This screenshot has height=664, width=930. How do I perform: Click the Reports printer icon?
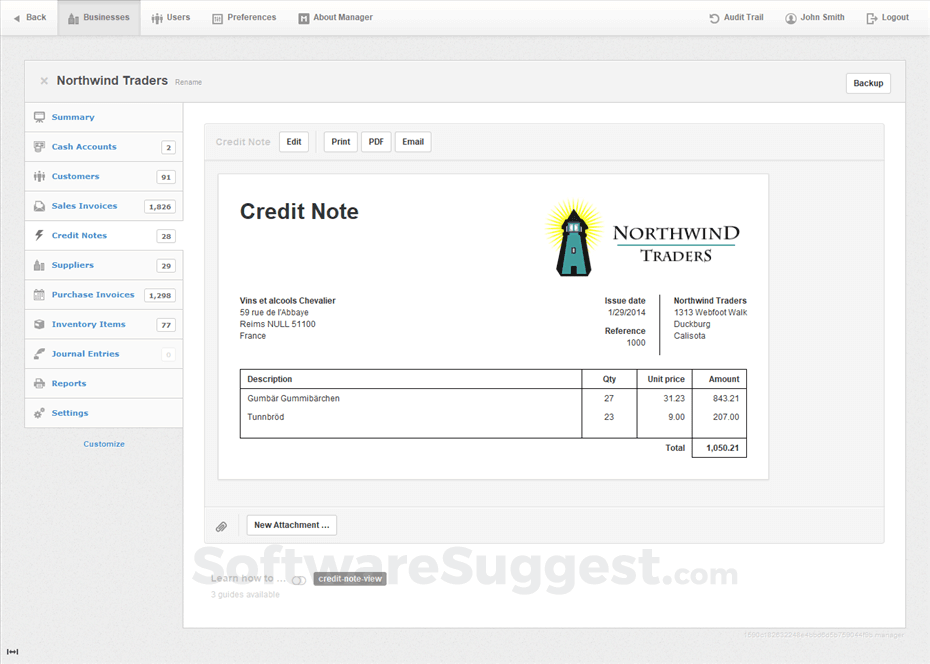[39, 383]
